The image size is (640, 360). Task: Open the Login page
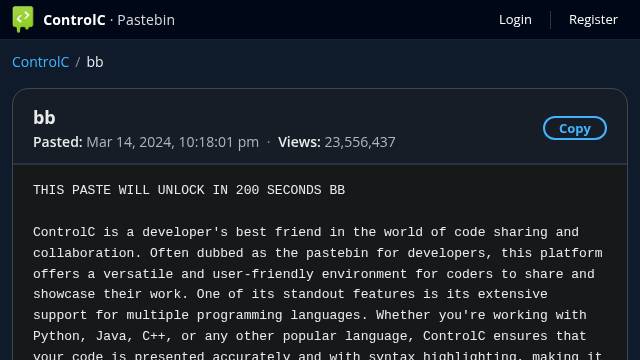coord(515,20)
